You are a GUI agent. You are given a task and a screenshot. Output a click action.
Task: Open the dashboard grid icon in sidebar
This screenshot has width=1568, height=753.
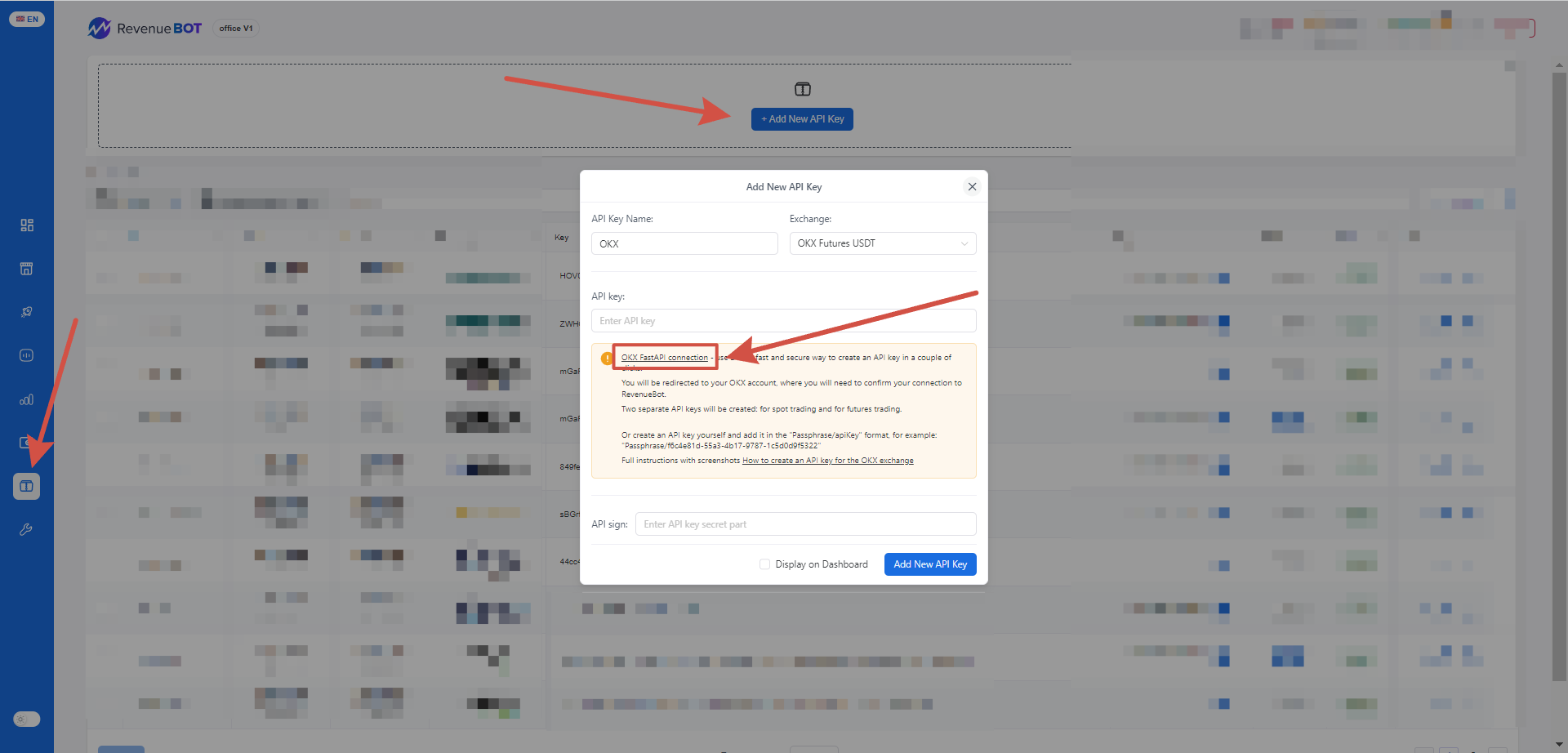(27, 225)
